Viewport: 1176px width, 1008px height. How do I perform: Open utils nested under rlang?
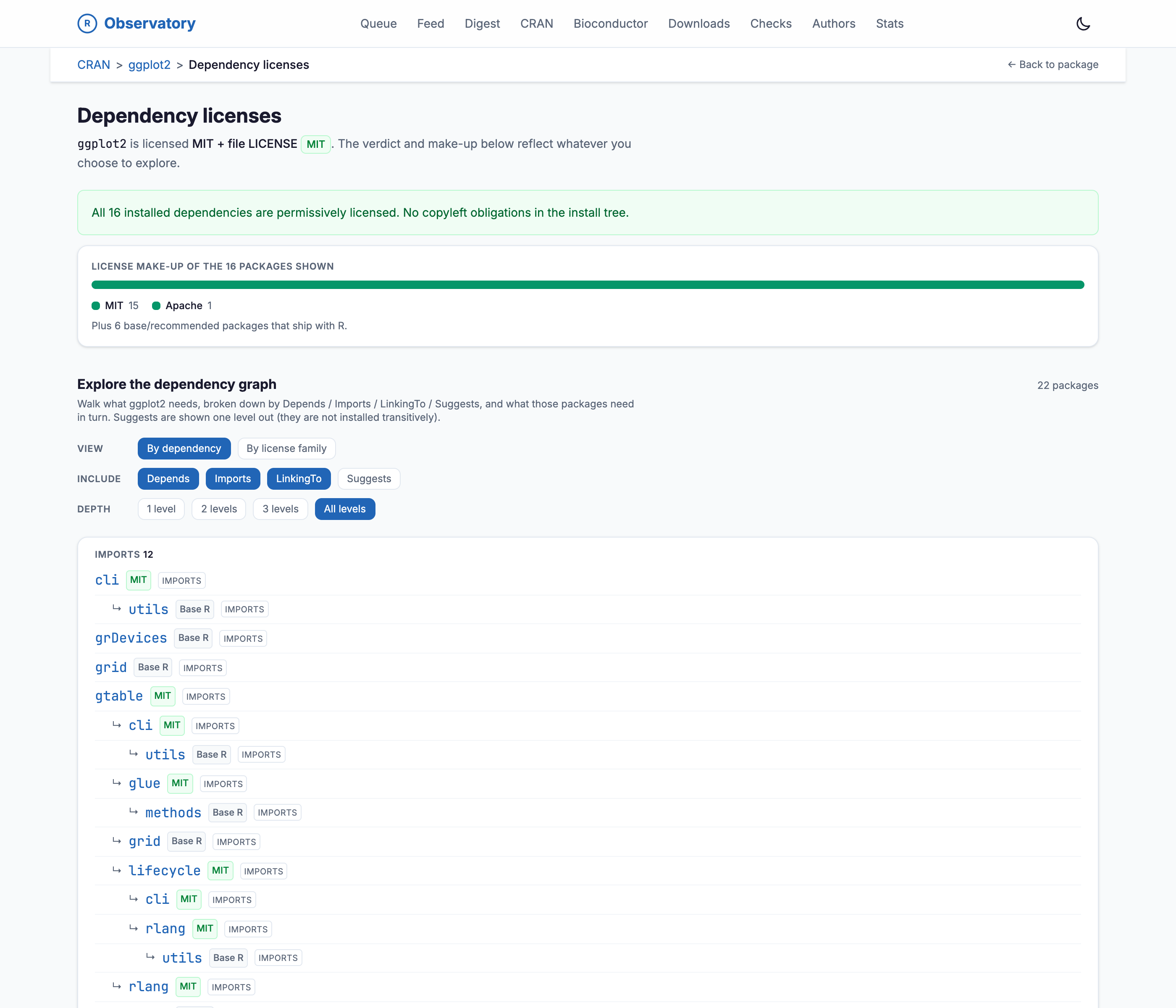pyautogui.click(x=181, y=958)
